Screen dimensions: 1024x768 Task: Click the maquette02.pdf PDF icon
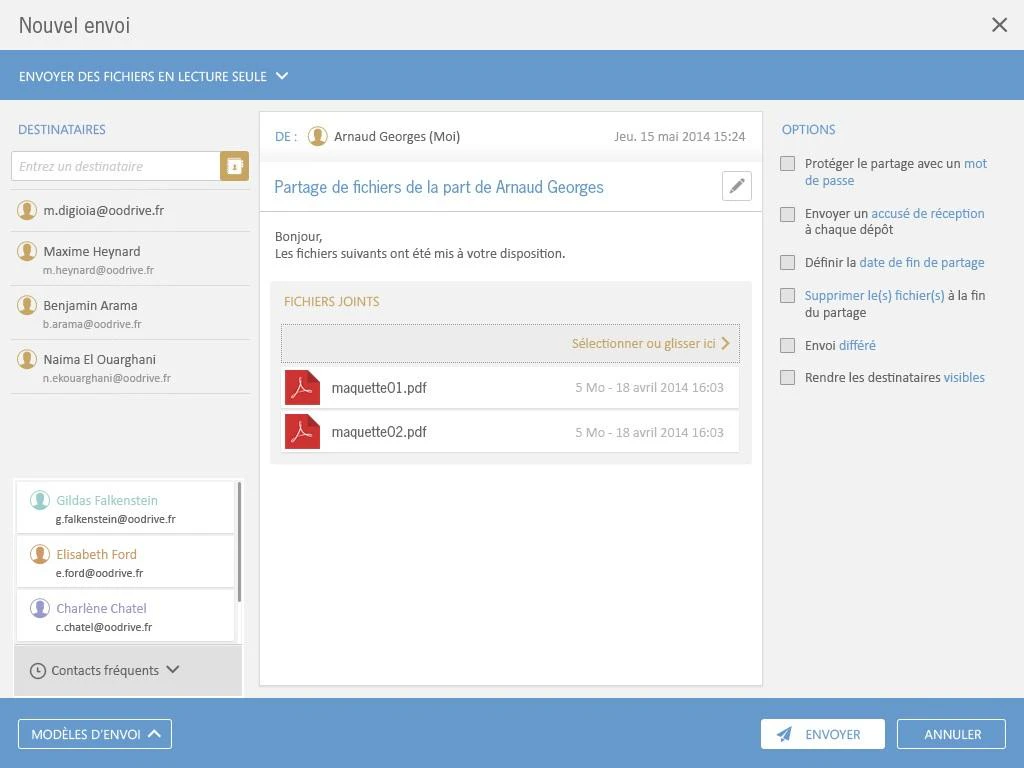click(302, 432)
